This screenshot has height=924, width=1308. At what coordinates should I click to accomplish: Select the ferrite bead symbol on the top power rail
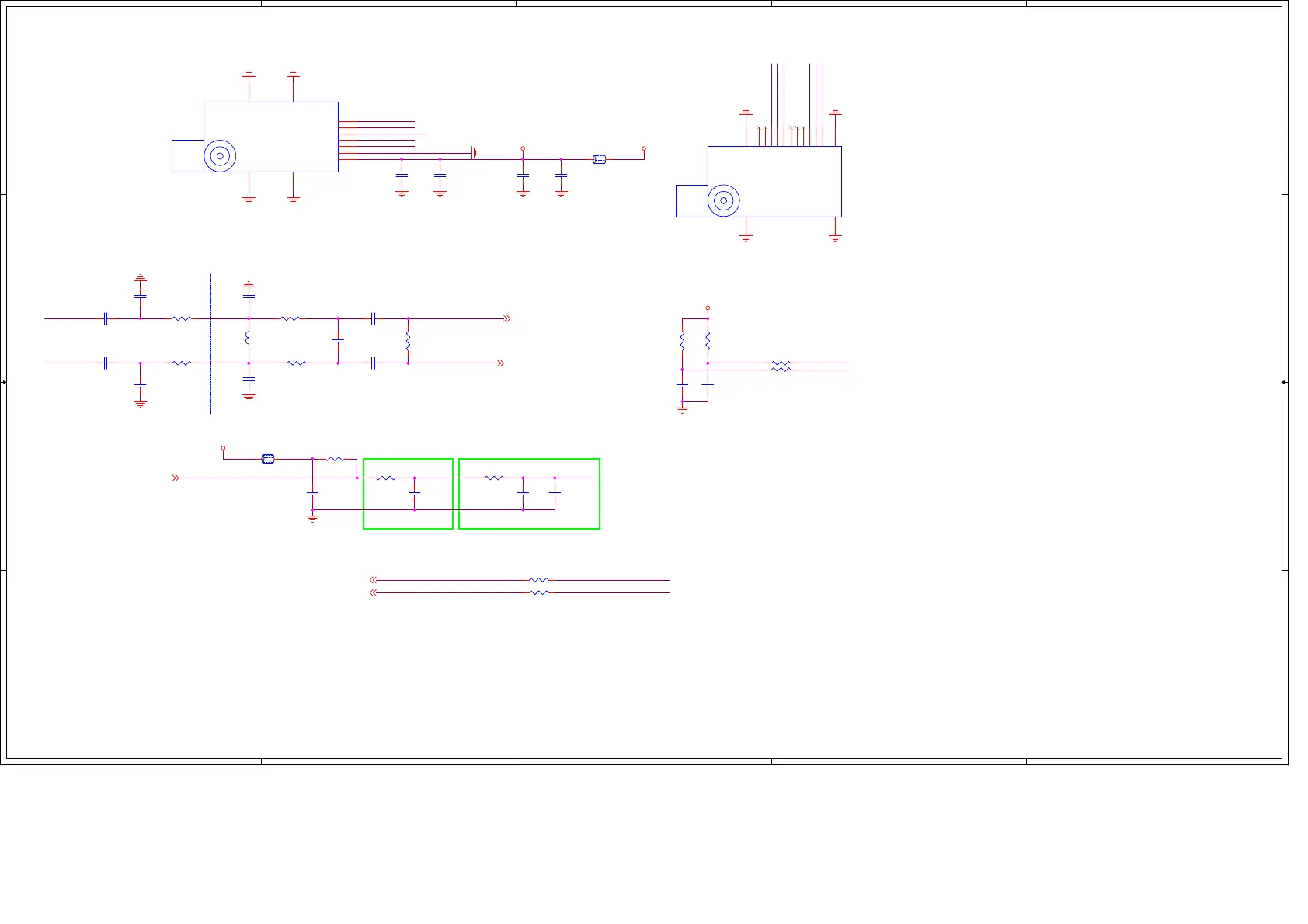pyautogui.click(x=600, y=159)
